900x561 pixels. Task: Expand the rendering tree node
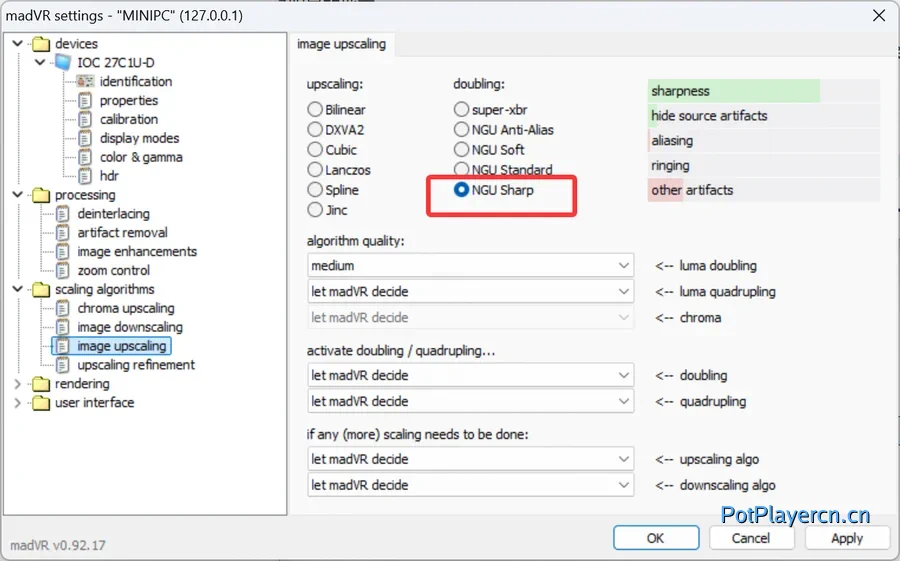[x=17, y=384]
